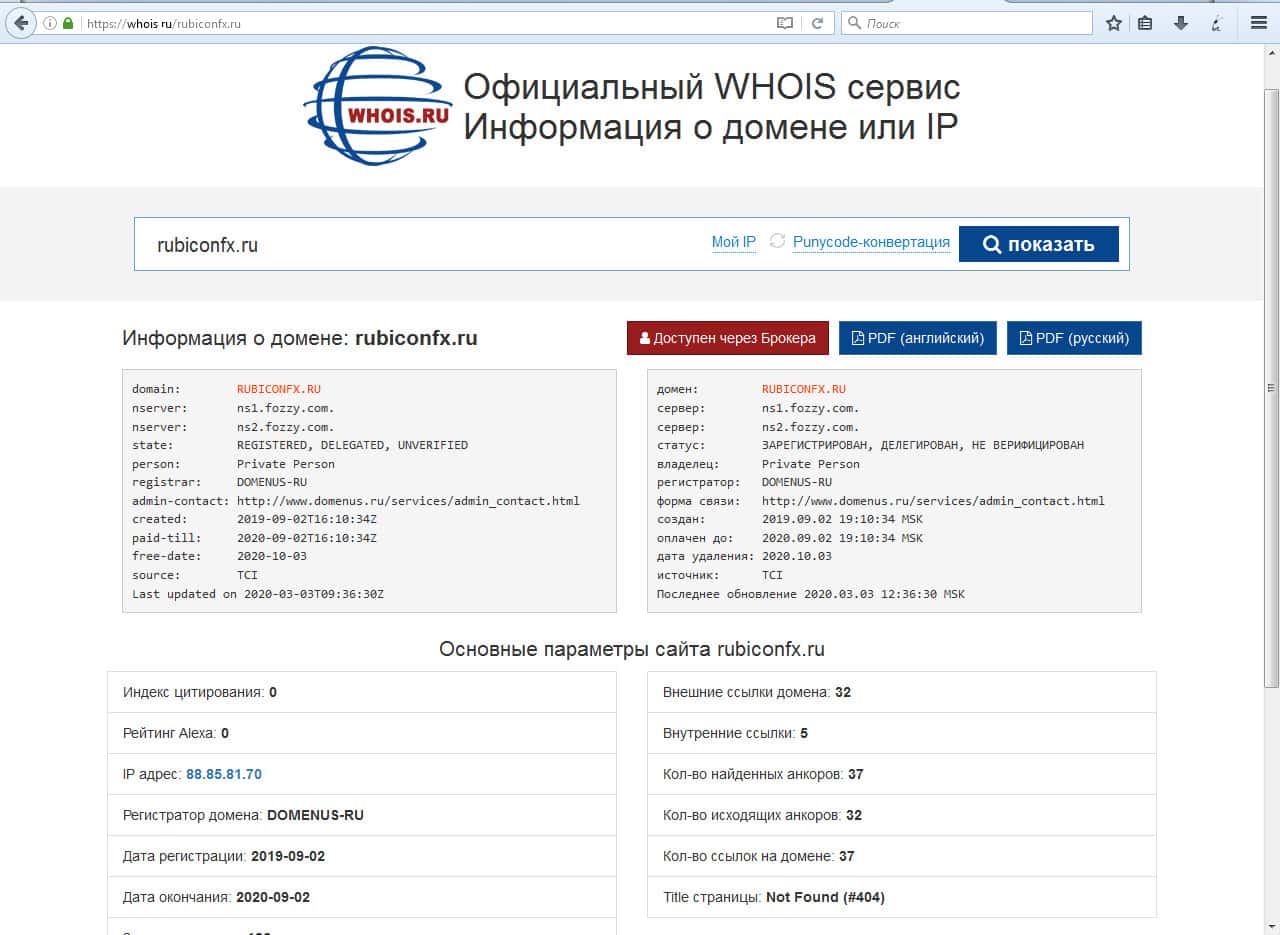Screen dimensions: 1280x935
Task: Click the "Рейтинг Alexa: 0" row
Action: 362,733
